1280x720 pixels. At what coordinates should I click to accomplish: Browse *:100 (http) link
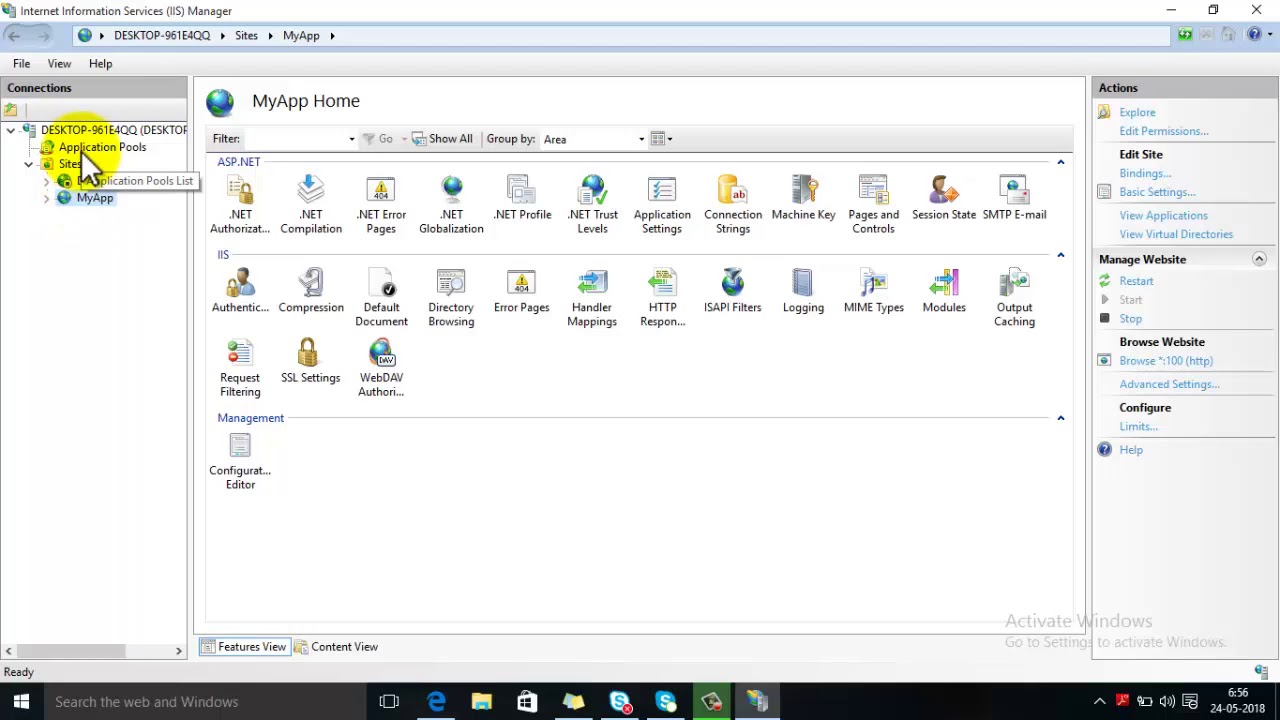pyautogui.click(x=1166, y=361)
